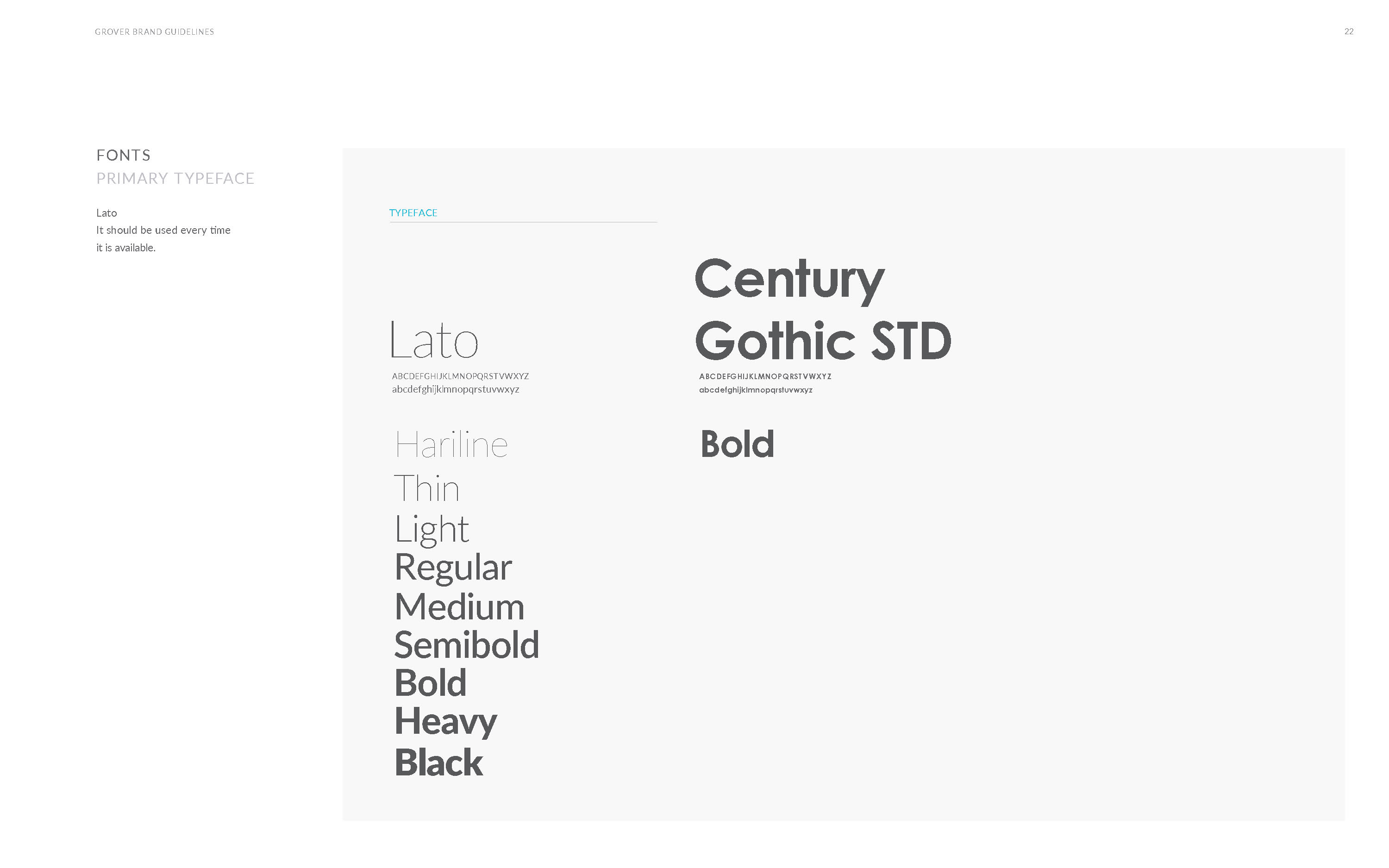Select the FONTS section heading
Image resolution: width=1389 pixels, height=868 pixels.
[124, 155]
